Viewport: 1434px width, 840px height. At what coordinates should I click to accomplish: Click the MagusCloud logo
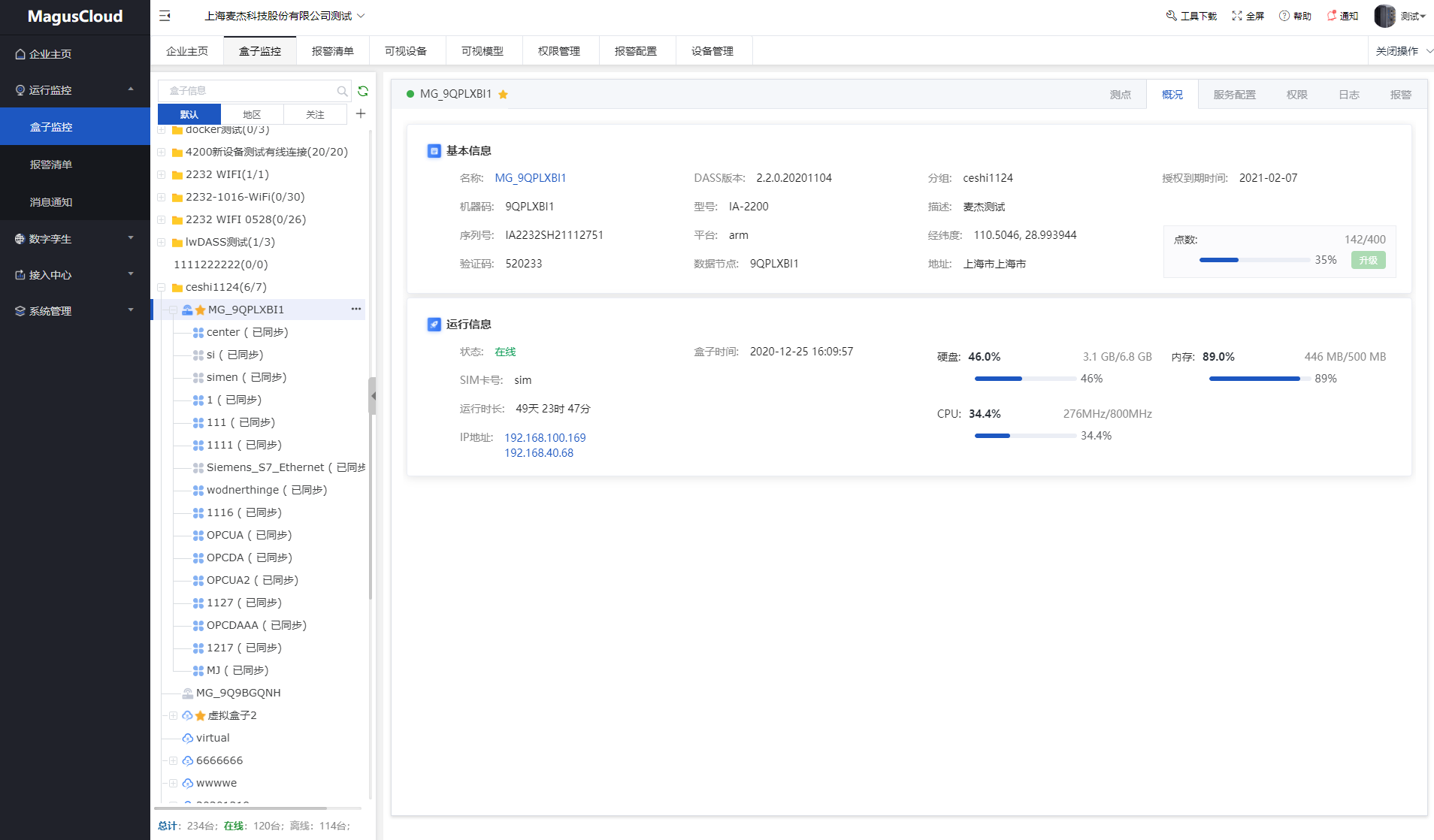[x=75, y=17]
